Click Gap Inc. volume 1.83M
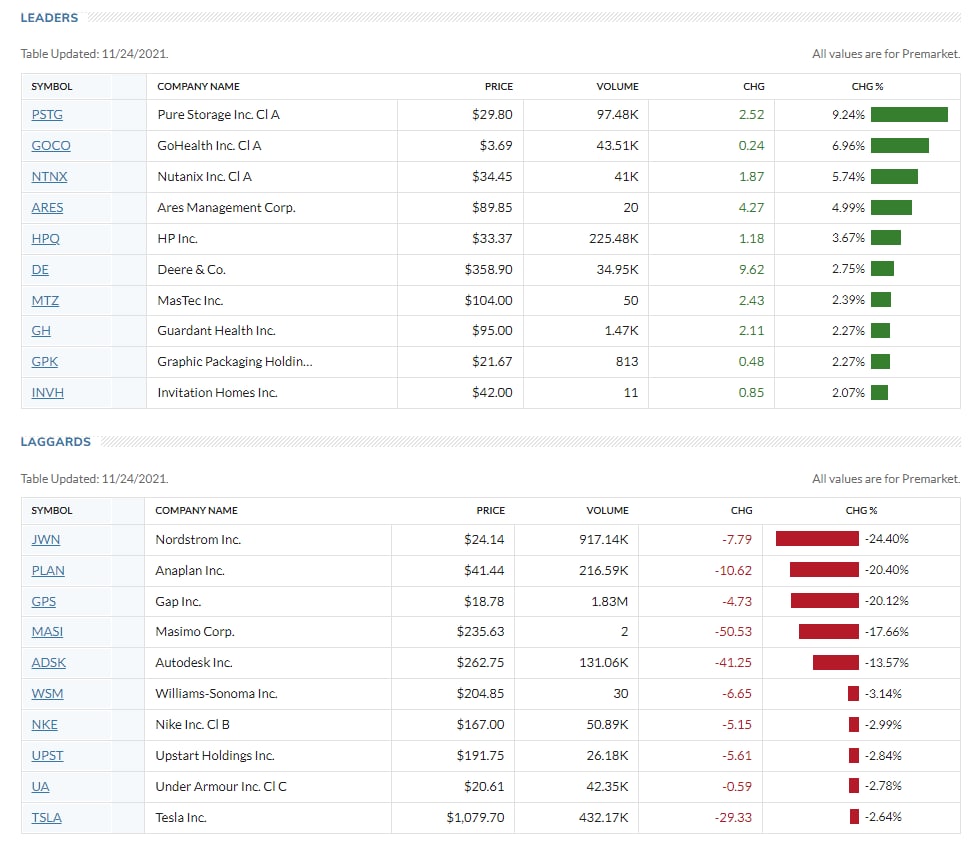The height and width of the screenshot is (843, 978). pyautogui.click(x=609, y=602)
